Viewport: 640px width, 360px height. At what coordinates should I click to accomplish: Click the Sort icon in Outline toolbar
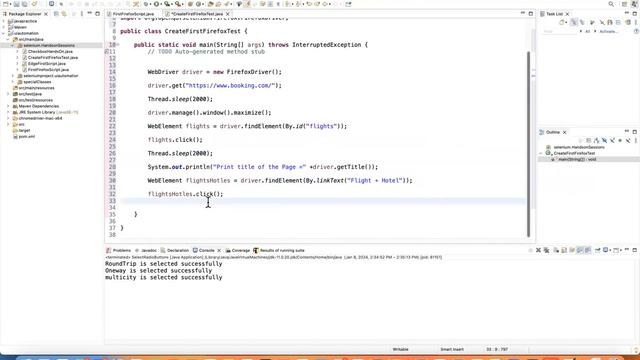[x=596, y=140]
